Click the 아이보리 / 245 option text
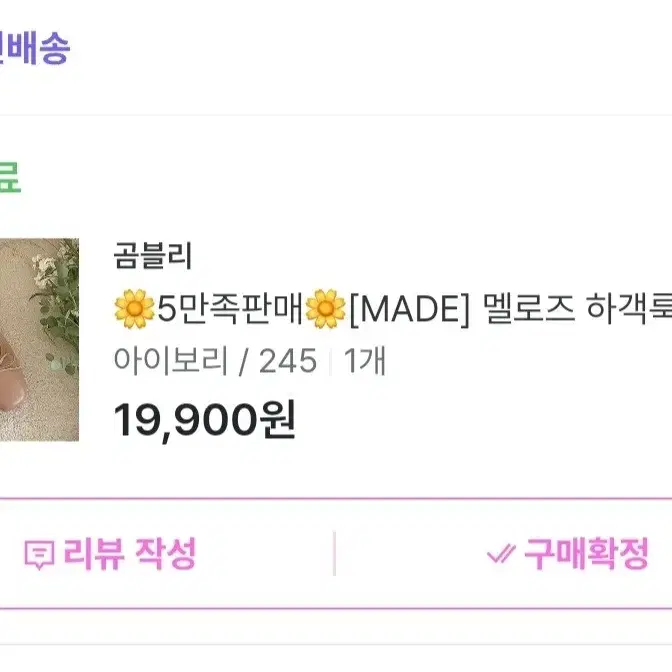The width and height of the screenshot is (672, 672). [x=215, y=360]
